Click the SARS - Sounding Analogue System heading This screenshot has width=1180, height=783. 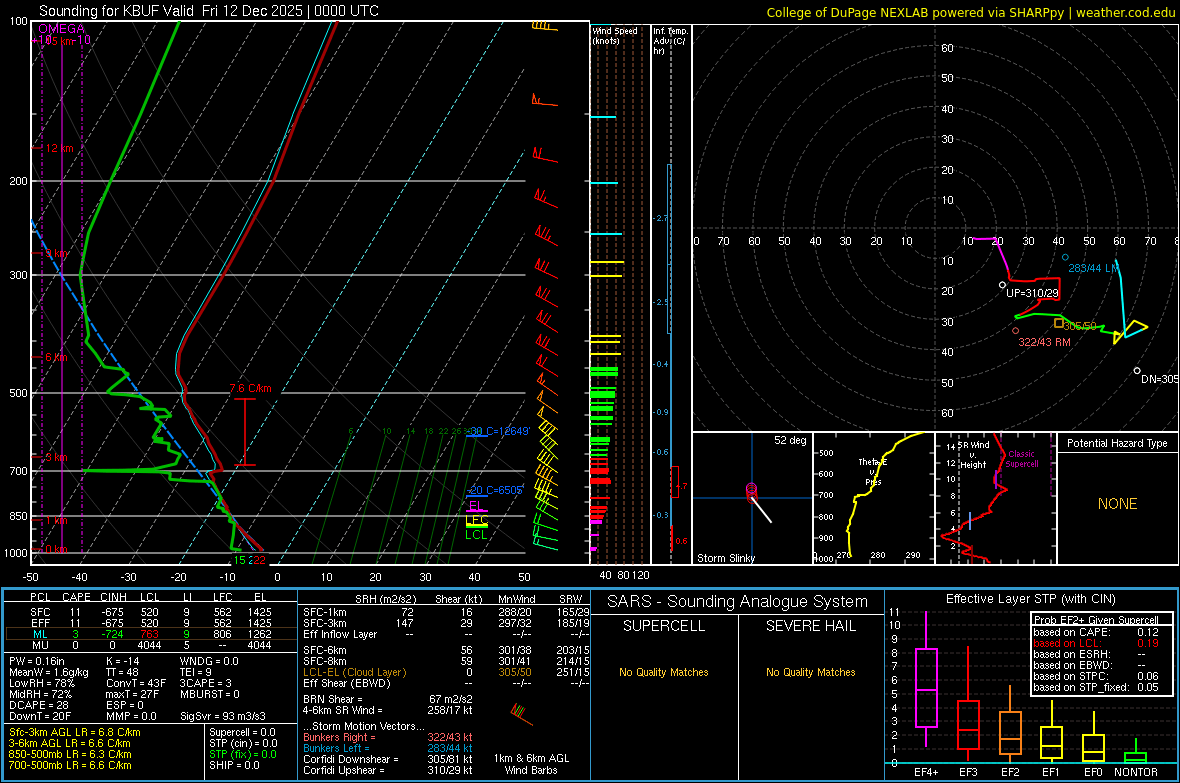tap(737, 602)
